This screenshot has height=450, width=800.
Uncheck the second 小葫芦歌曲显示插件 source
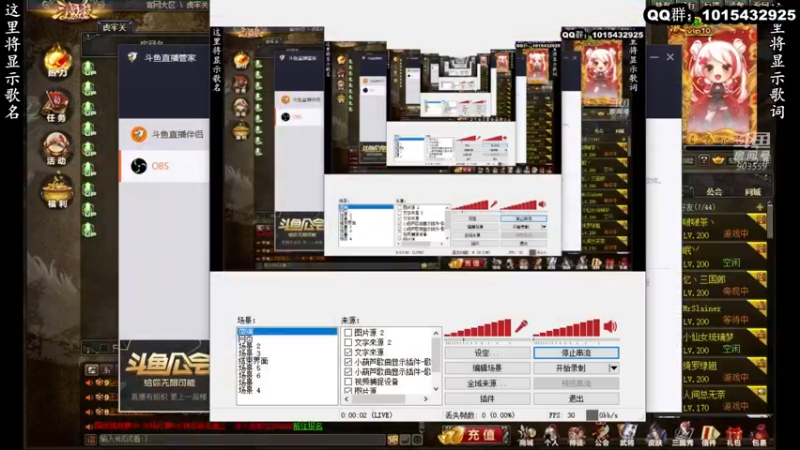348,372
